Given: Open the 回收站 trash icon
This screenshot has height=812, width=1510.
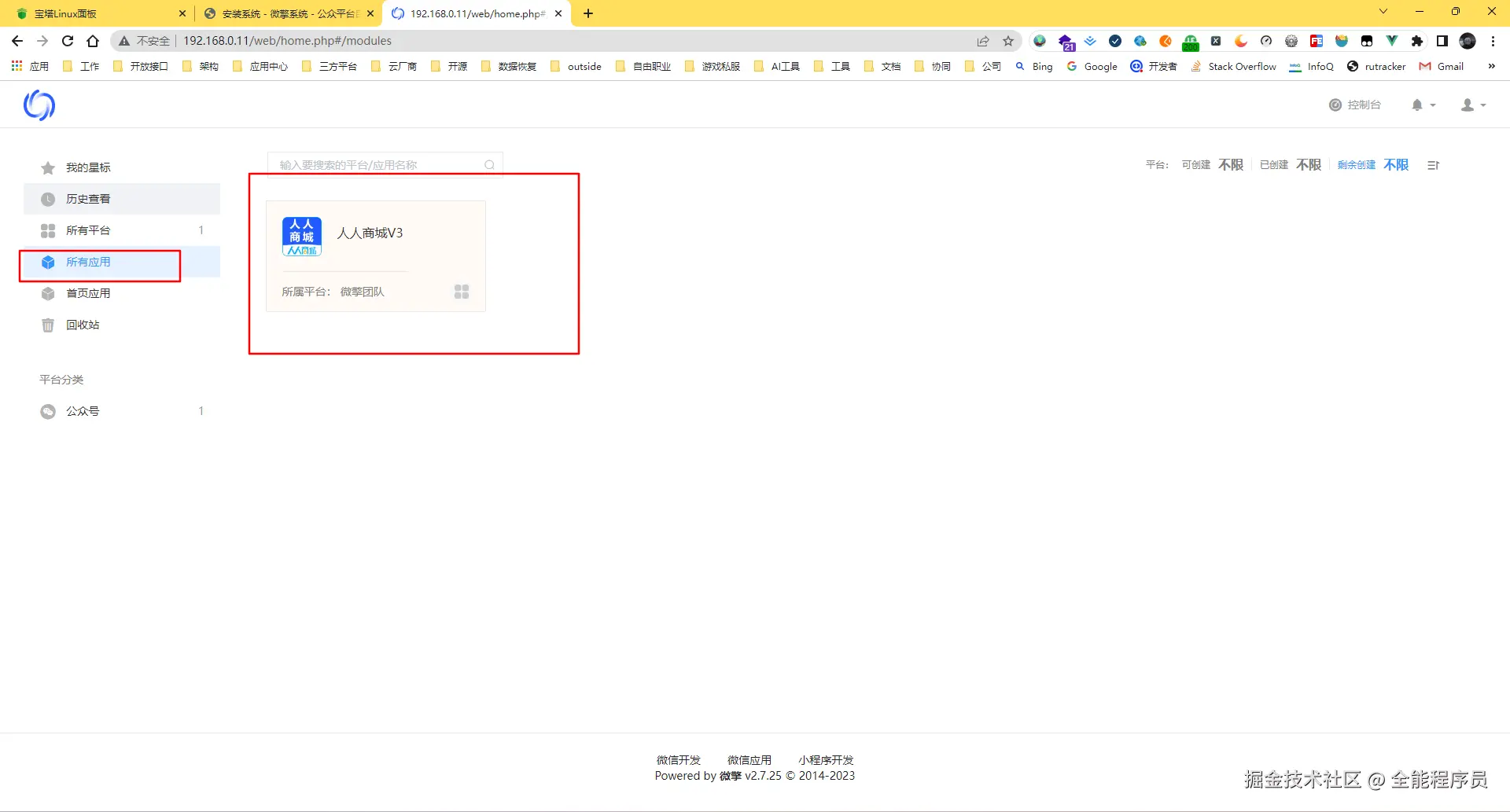Looking at the screenshot, I should 48,325.
